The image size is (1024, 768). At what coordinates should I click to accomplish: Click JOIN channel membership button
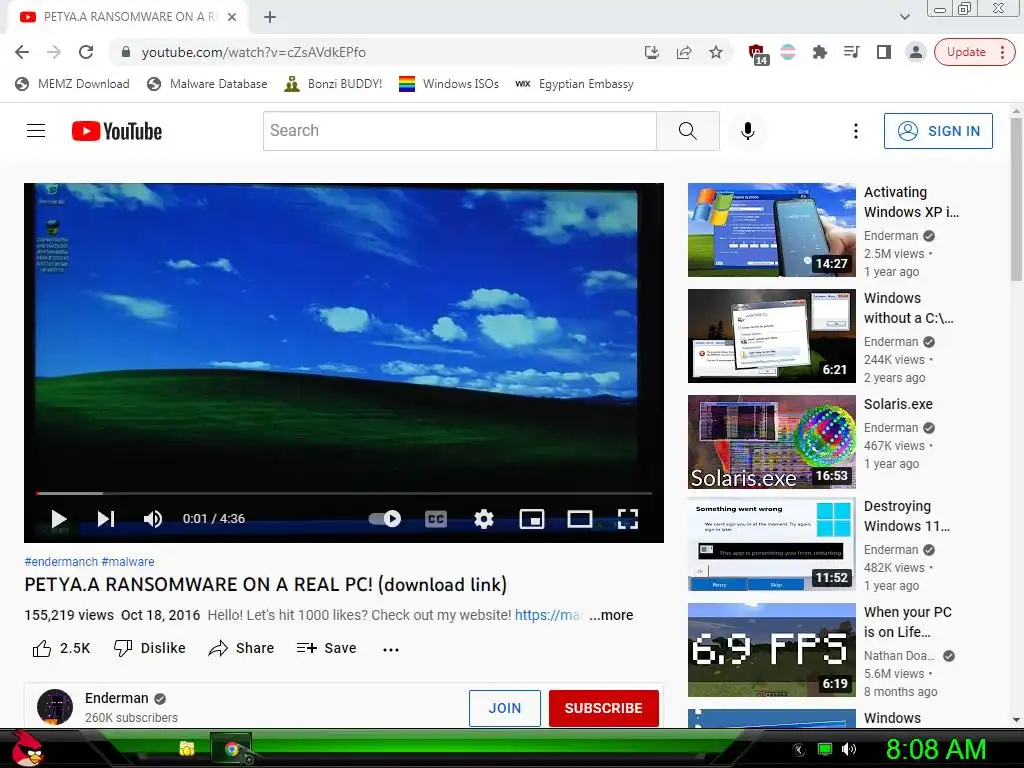click(x=505, y=708)
